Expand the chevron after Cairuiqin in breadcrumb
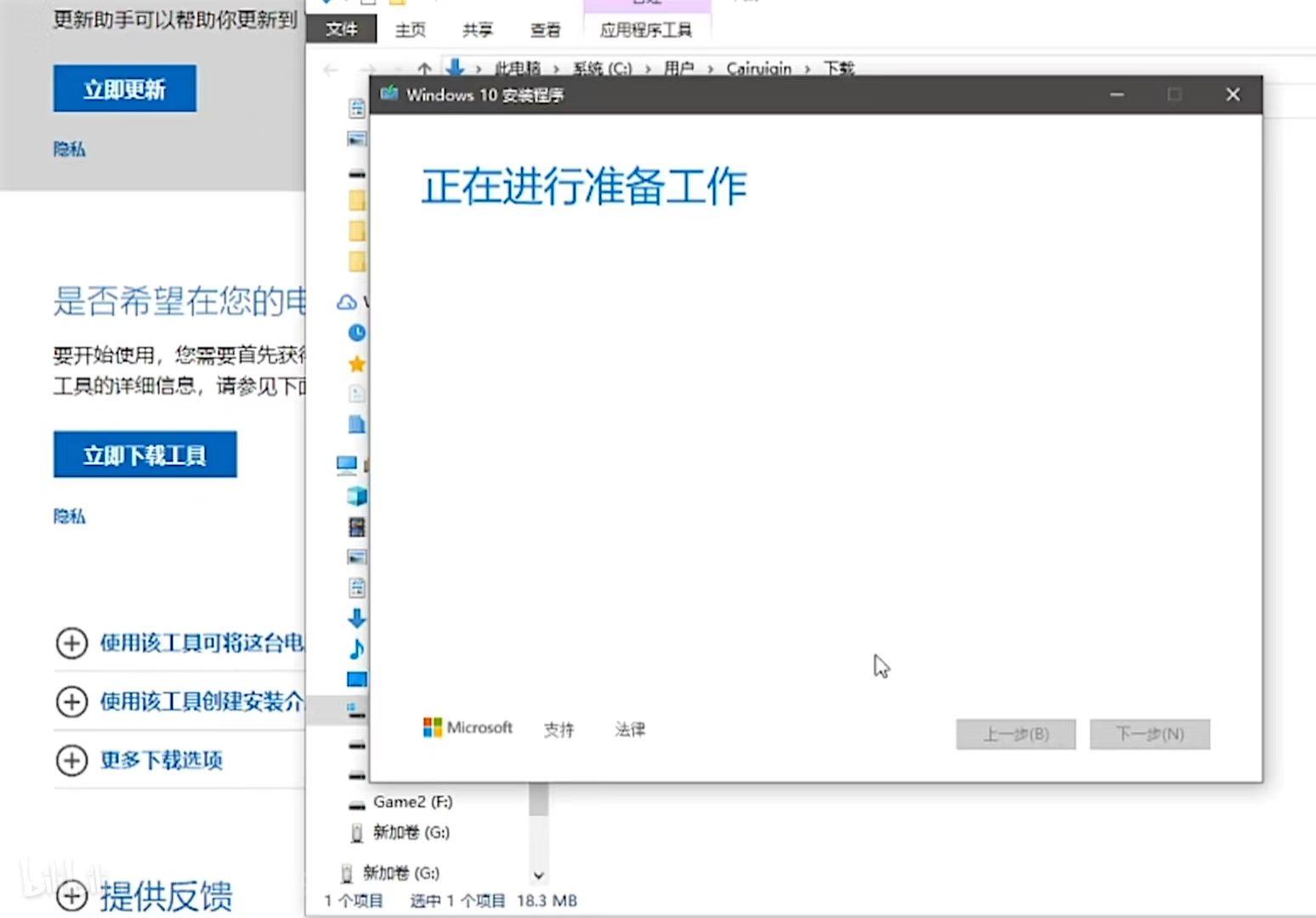The image size is (1316, 918). tap(807, 69)
